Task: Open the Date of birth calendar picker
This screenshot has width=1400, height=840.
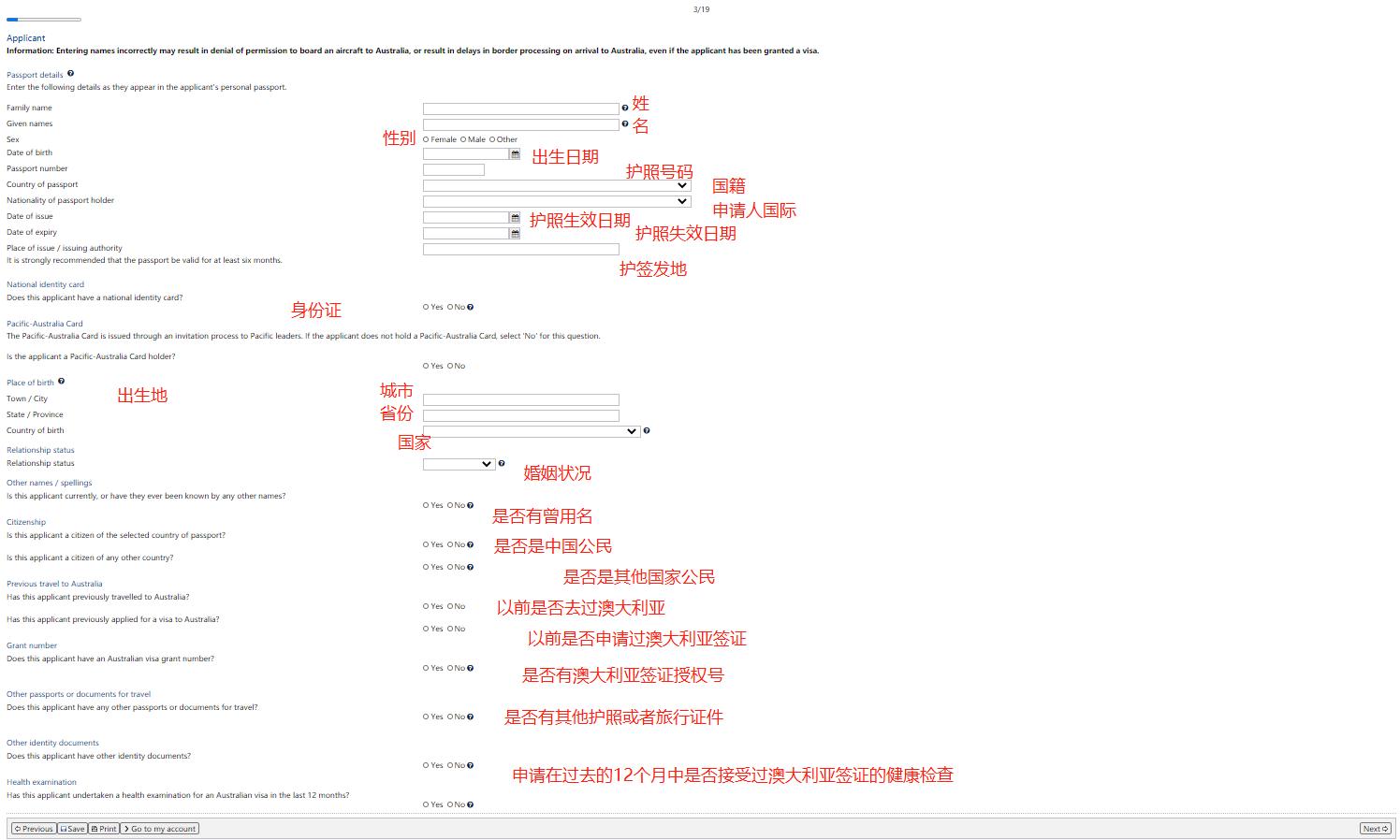Action: point(515,153)
